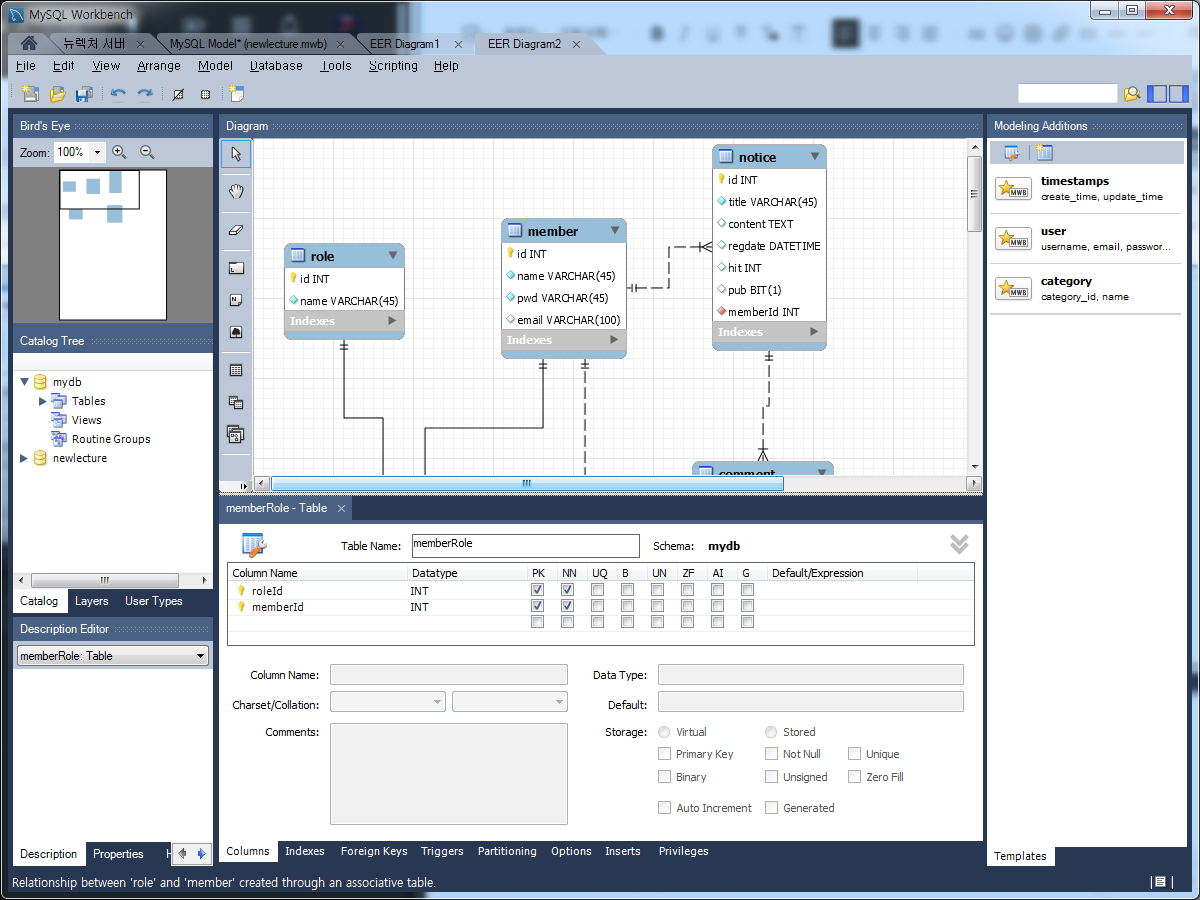This screenshot has height=900, width=1200.
Task: Zoom in on Bird's Eye view
Action: point(119,152)
